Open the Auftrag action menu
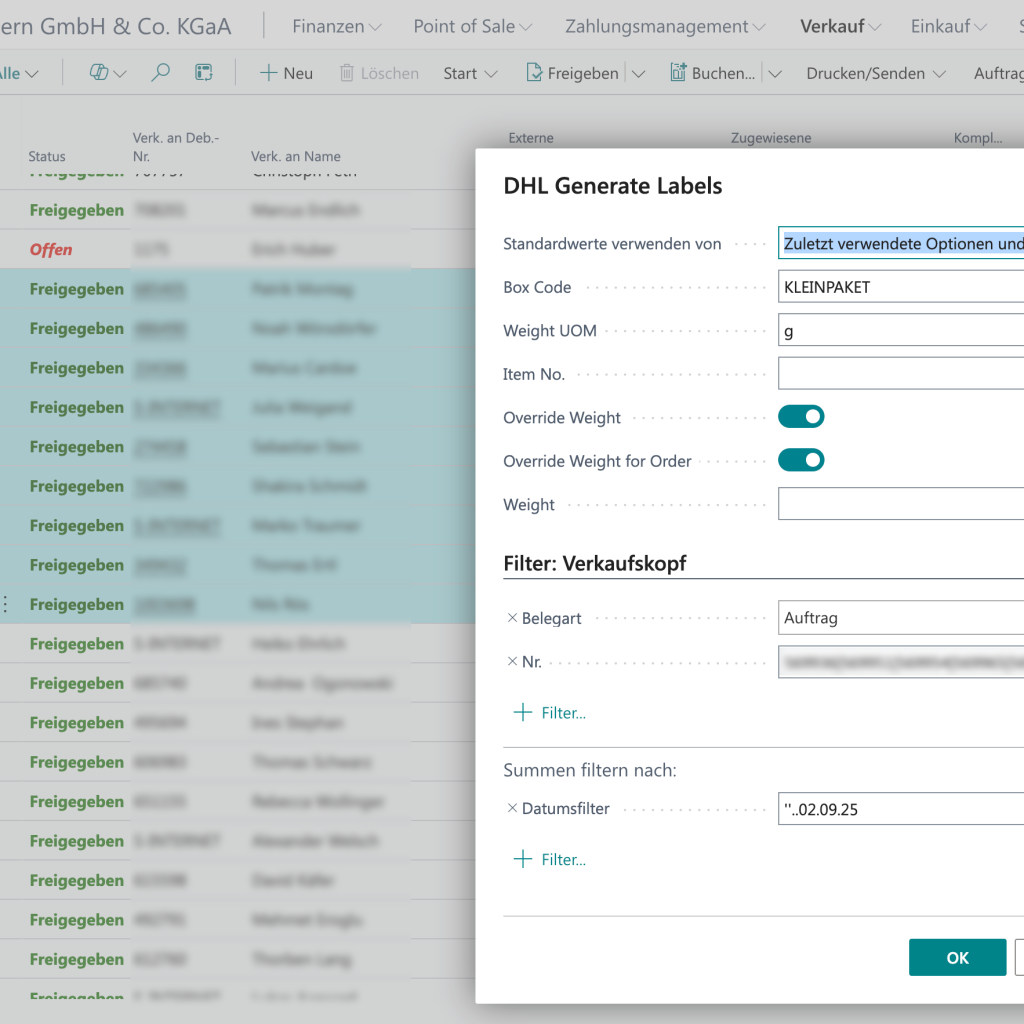The image size is (1024, 1024). 999,73
